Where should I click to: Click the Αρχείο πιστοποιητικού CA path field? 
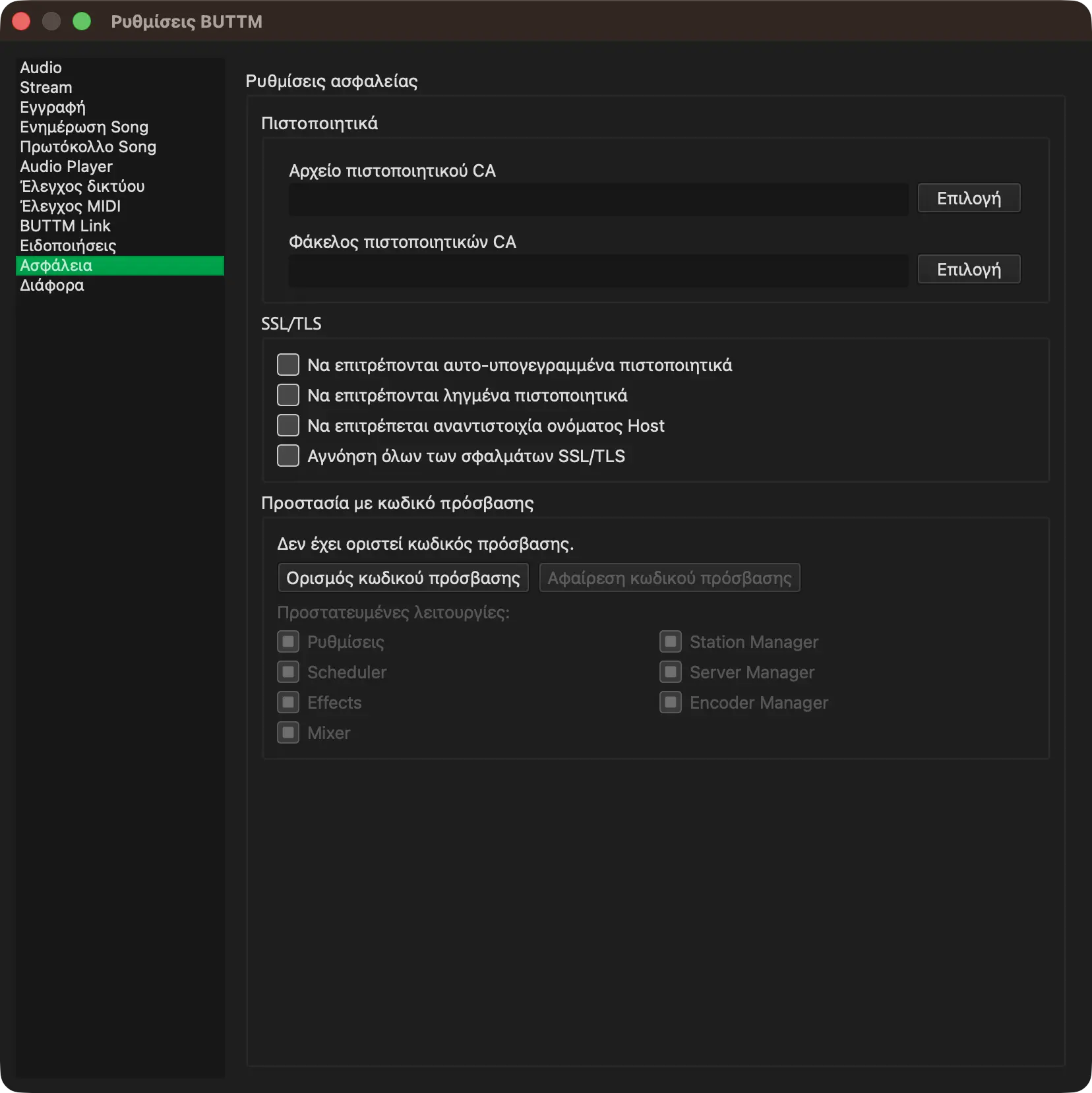pos(598,199)
